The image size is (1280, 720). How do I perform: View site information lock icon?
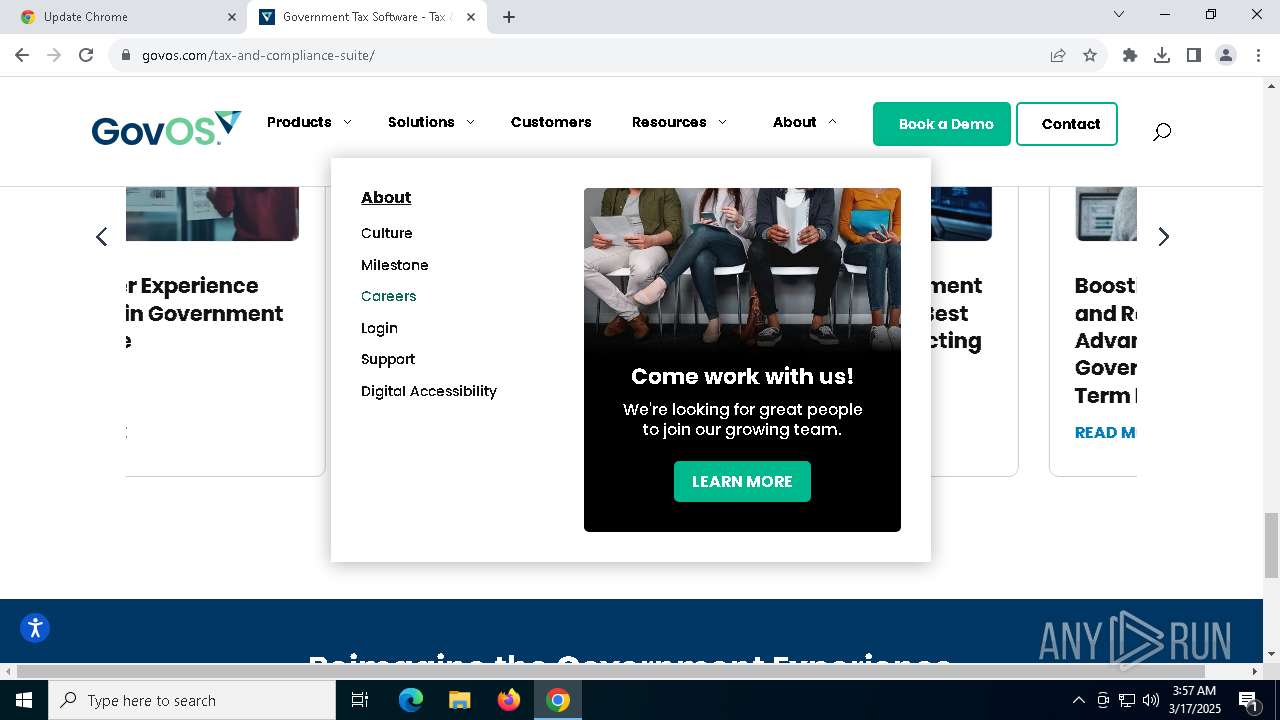pos(126,55)
